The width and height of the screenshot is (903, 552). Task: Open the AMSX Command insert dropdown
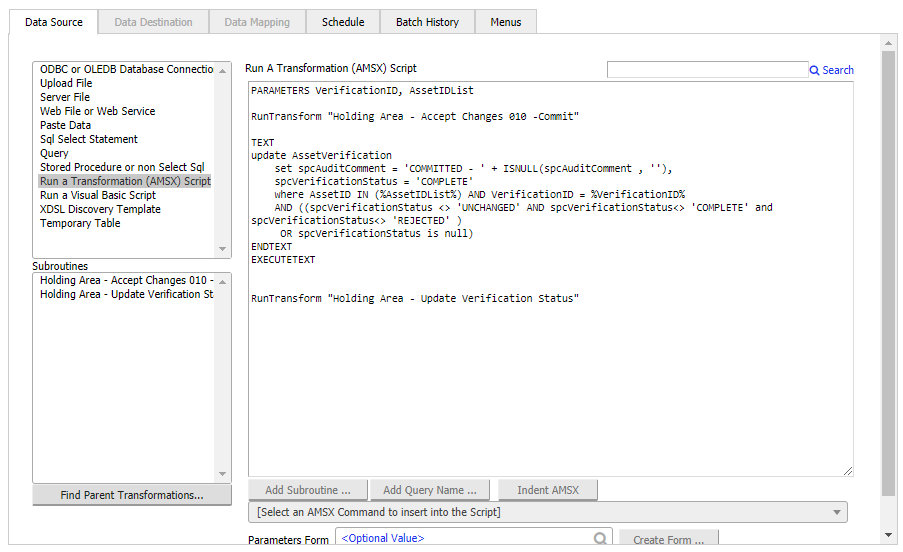[548, 512]
